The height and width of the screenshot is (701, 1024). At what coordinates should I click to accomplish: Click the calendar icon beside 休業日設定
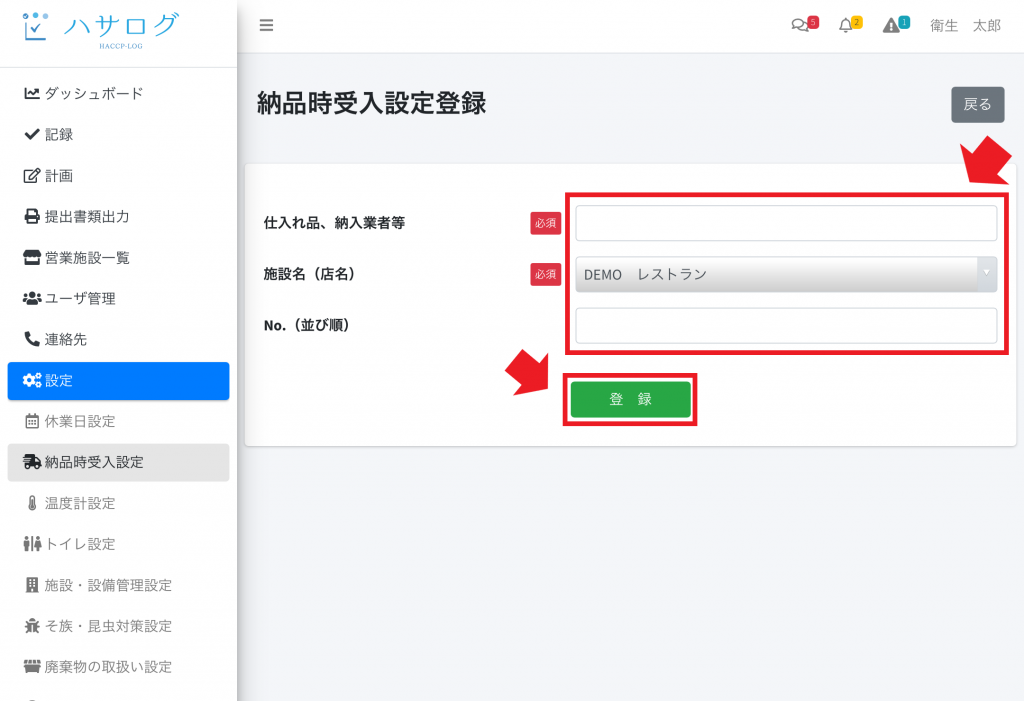tap(32, 421)
